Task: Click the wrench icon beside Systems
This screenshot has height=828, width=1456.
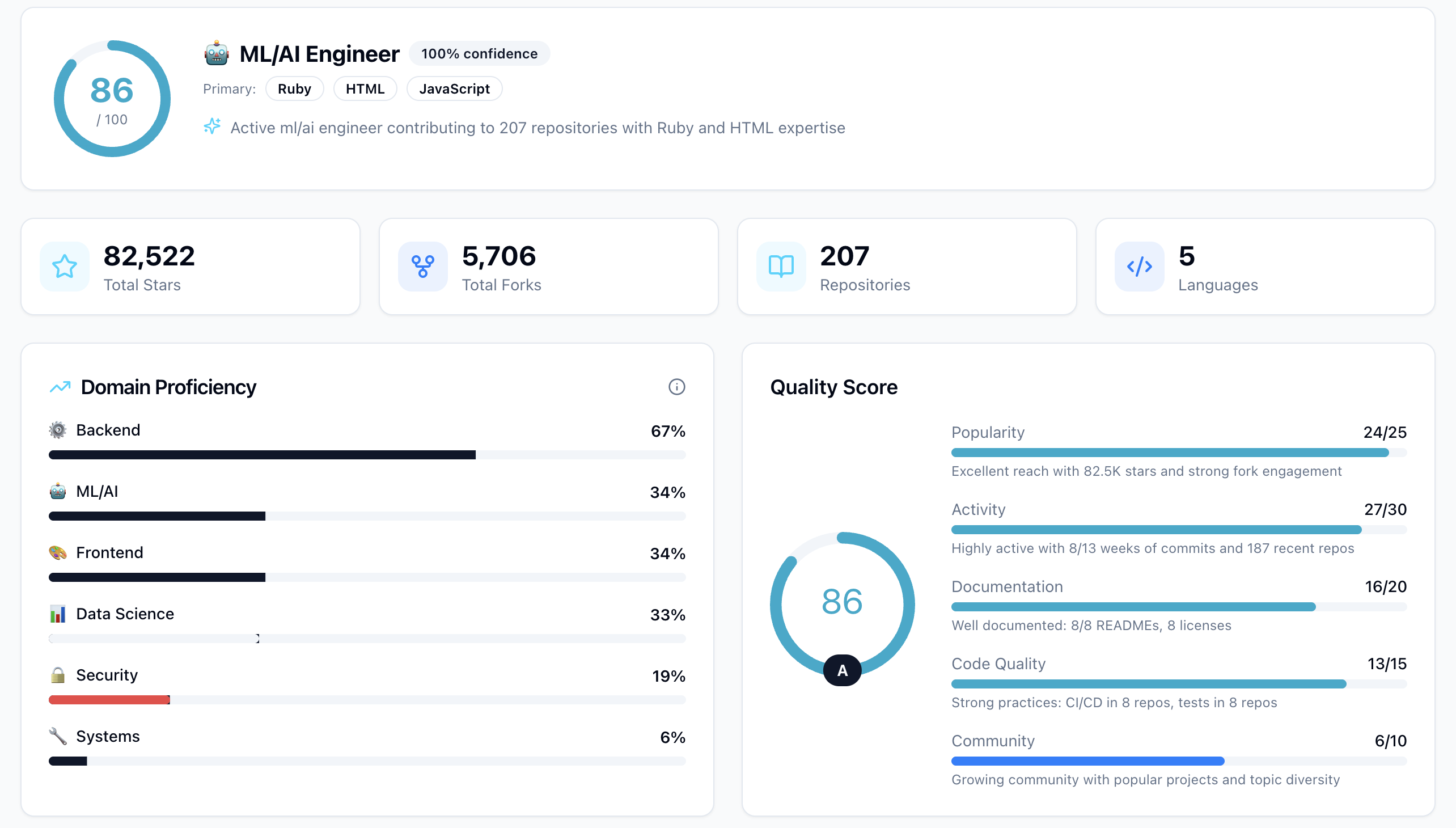Action: pyautogui.click(x=57, y=736)
